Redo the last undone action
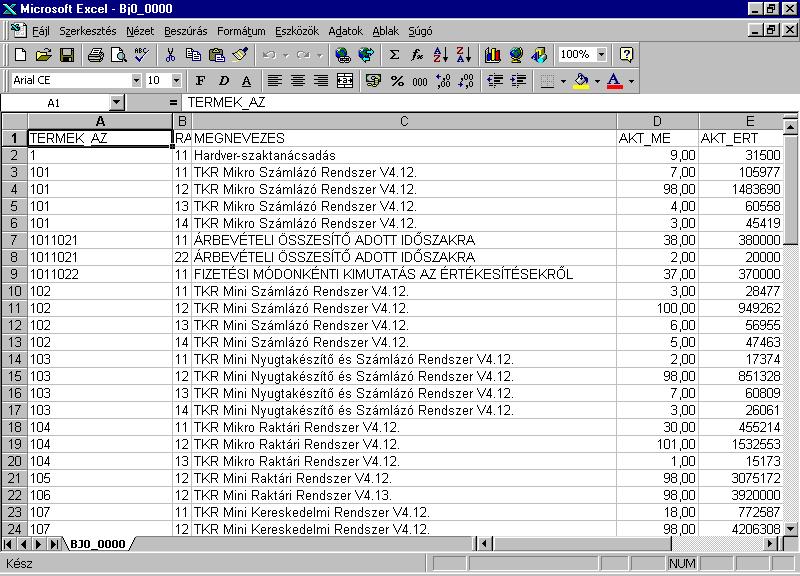The image size is (800, 576). coord(303,55)
